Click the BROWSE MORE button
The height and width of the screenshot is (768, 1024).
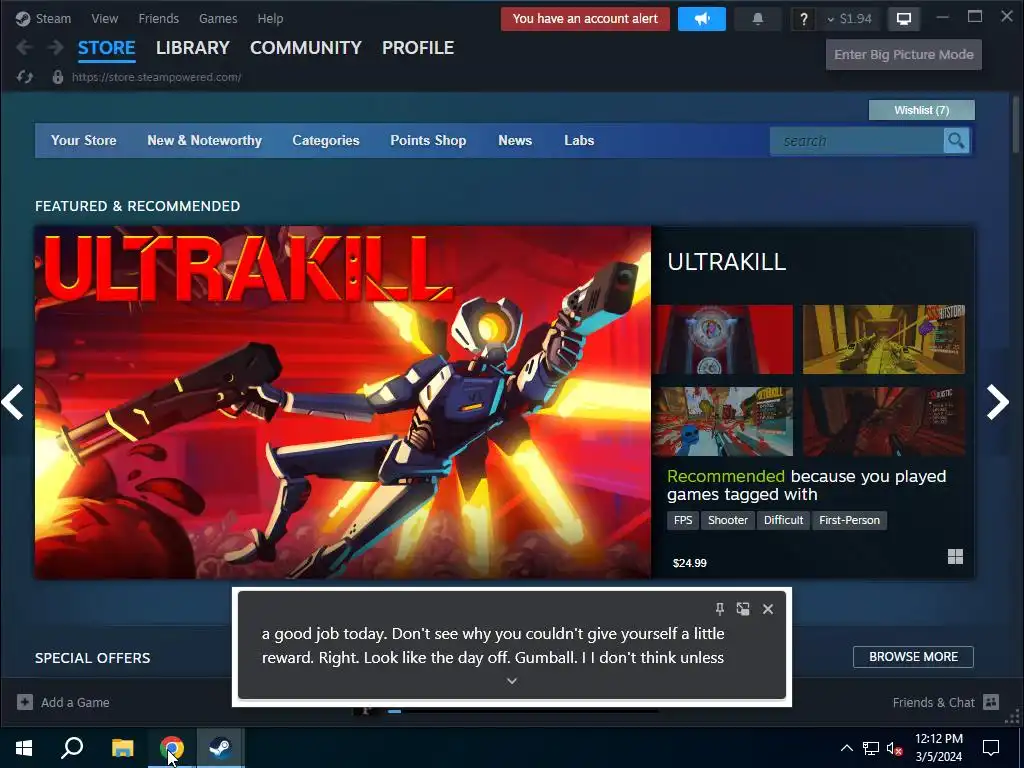913,657
